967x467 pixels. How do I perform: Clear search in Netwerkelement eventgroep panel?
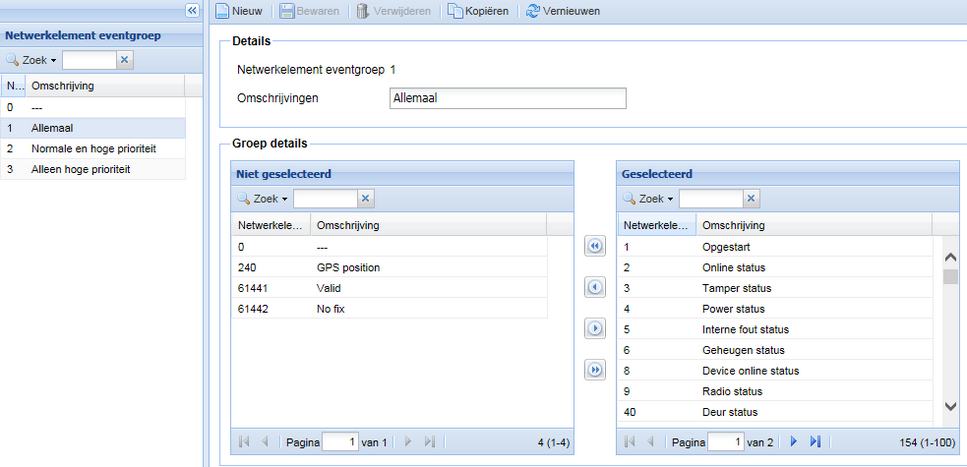[124, 60]
